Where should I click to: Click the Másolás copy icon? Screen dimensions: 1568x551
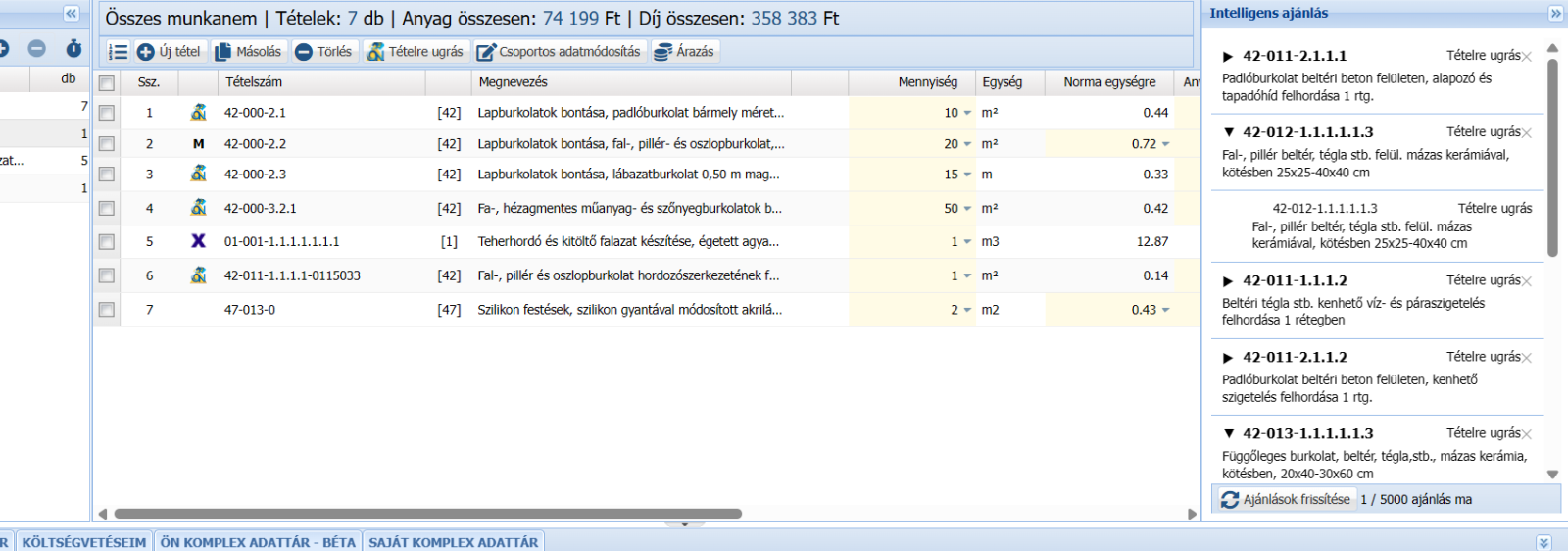(223, 52)
